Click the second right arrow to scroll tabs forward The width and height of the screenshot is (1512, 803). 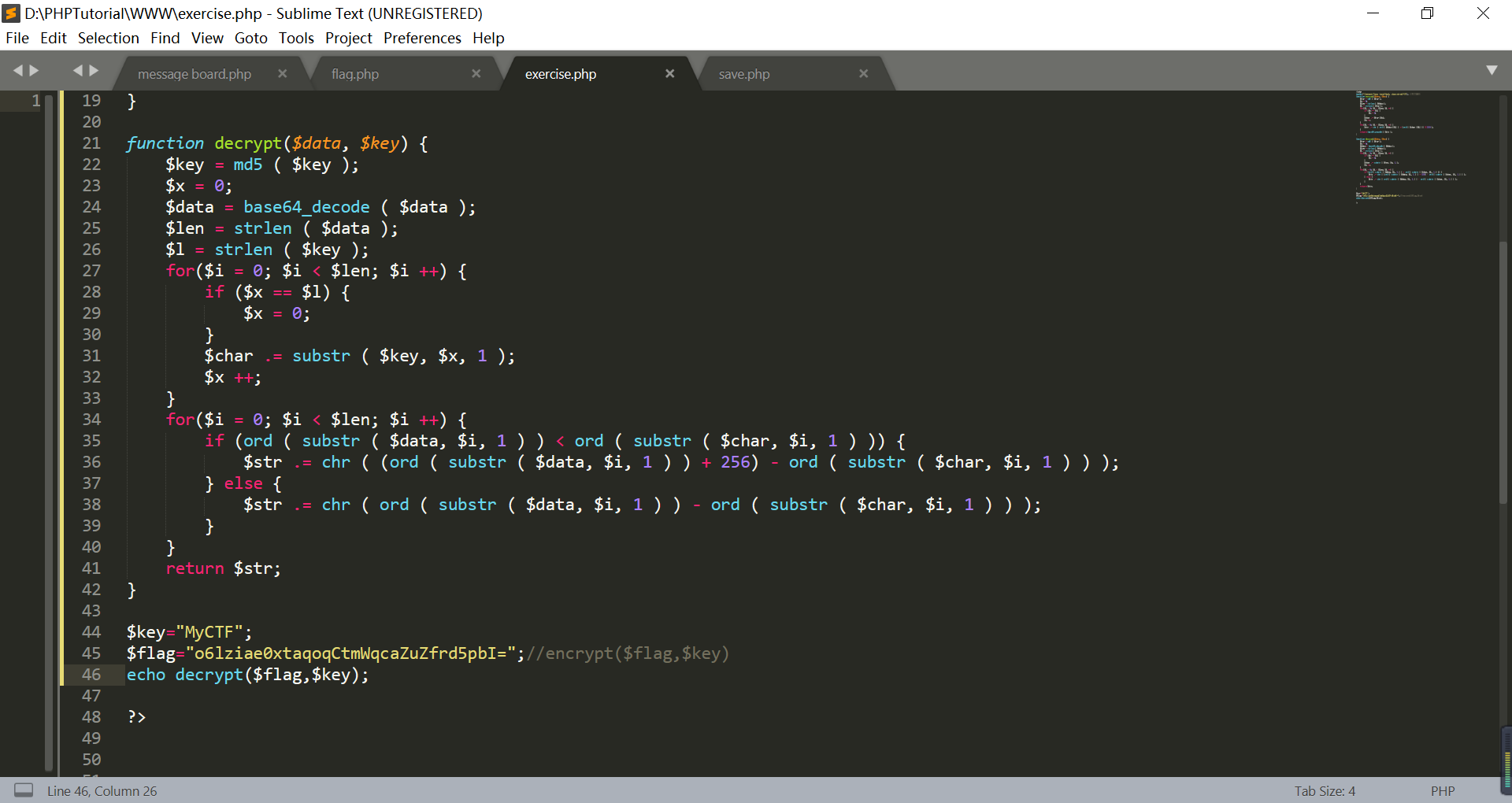tap(94, 71)
